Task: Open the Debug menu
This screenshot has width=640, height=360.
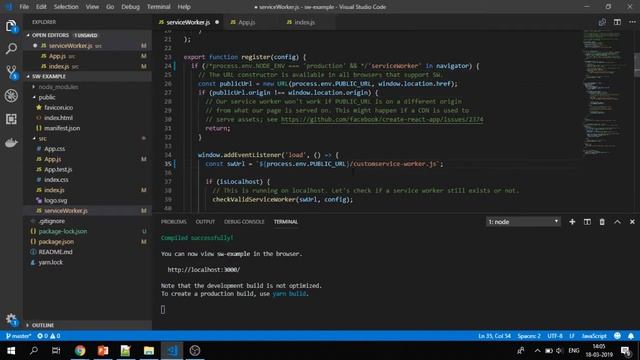Action: (x=130, y=7)
